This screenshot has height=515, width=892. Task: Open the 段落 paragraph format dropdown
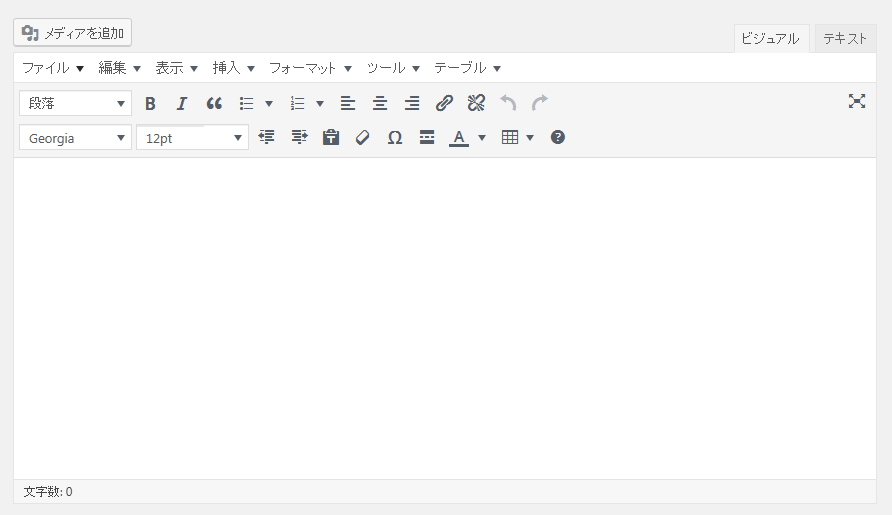[x=75, y=103]
